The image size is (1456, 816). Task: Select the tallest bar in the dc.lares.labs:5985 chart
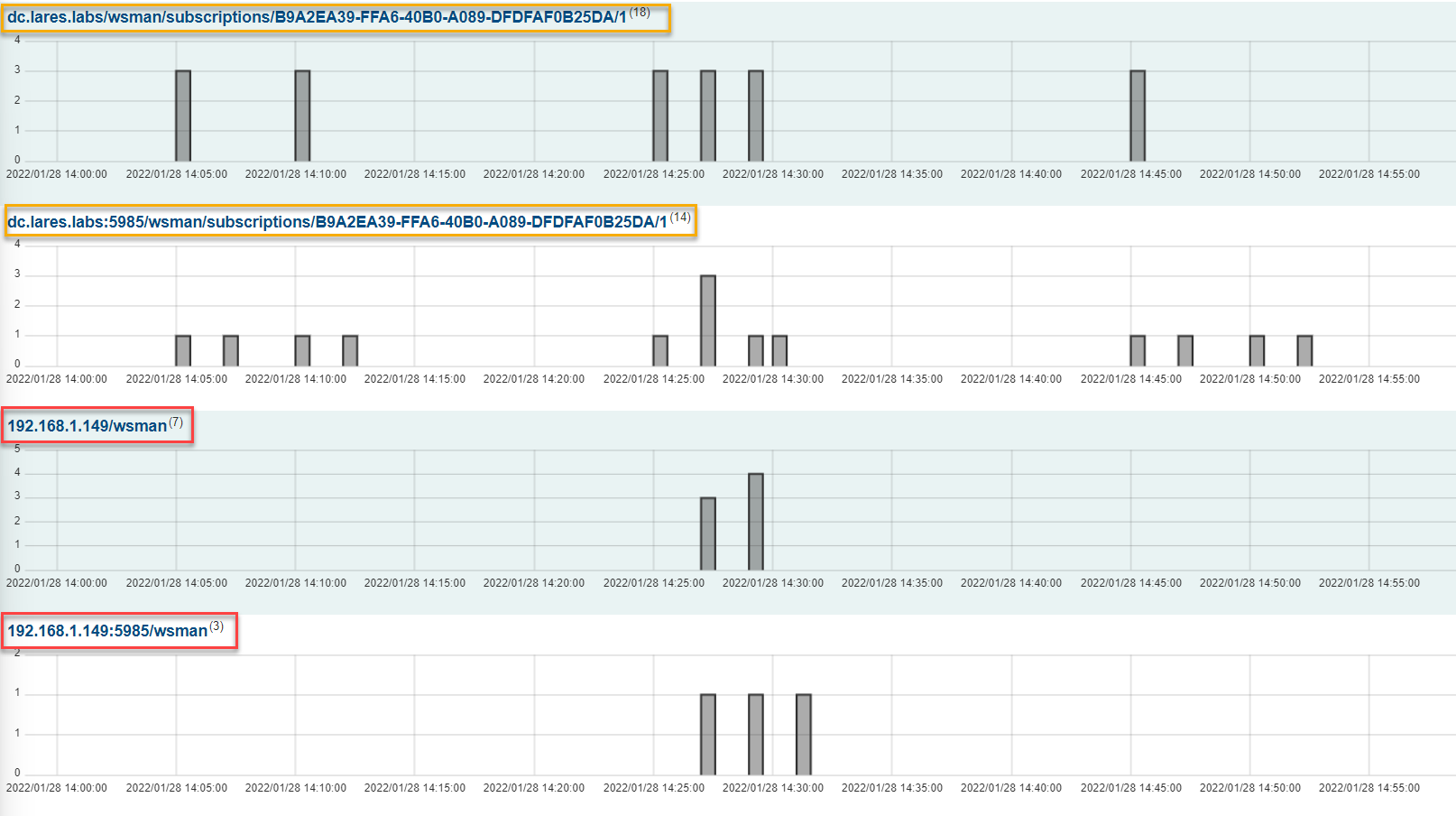pos(708,320)
